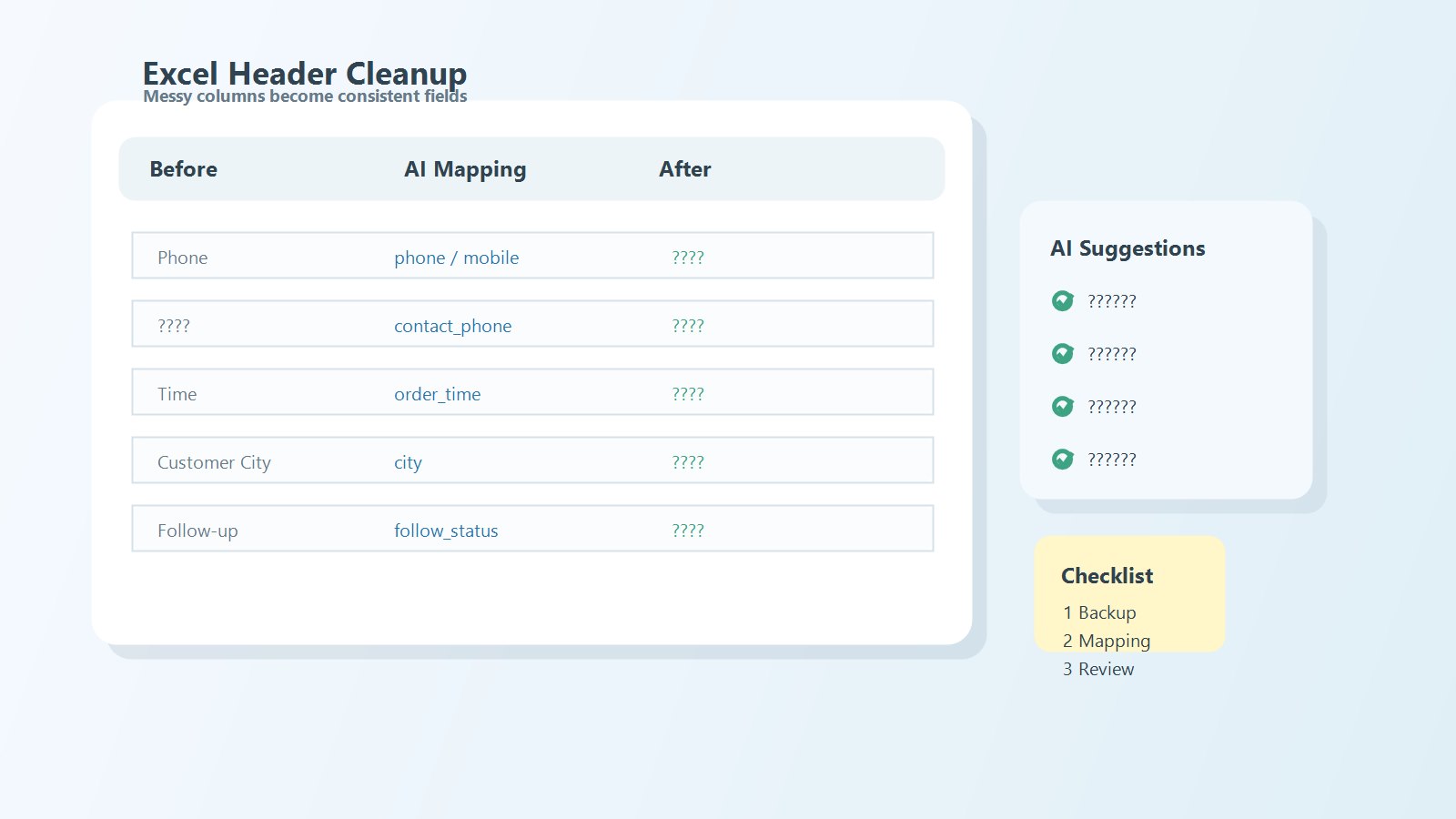The width and height of the screenshot is (1456, 819).
Task: Click the contact_phone mapping text
Action: click(452, 326)
